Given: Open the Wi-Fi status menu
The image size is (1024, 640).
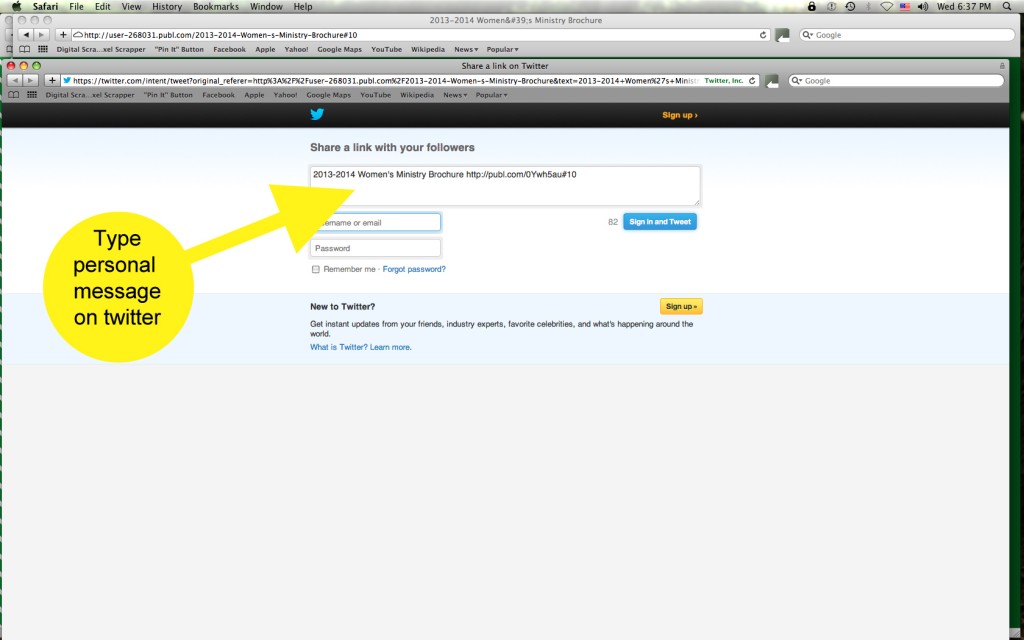Looking at the screenshot, I should tap(886, 7).
